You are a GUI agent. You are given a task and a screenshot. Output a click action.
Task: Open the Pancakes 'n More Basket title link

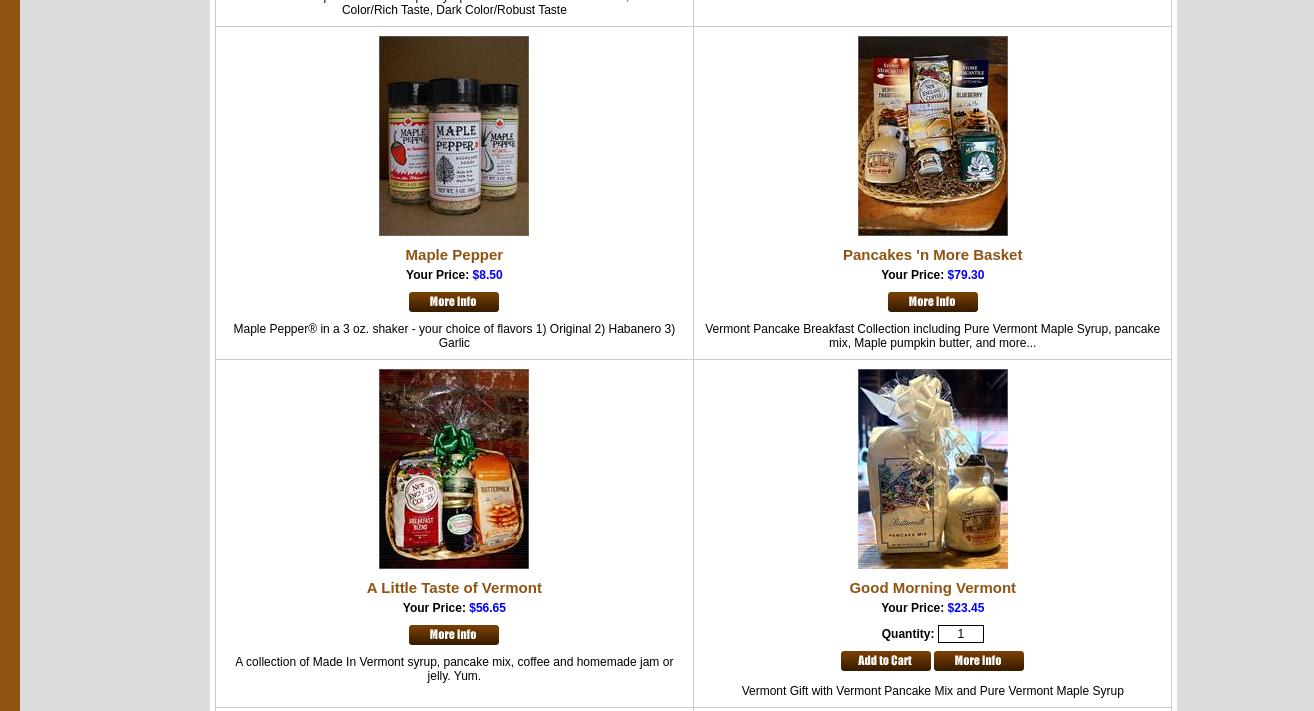pos(932,255)
